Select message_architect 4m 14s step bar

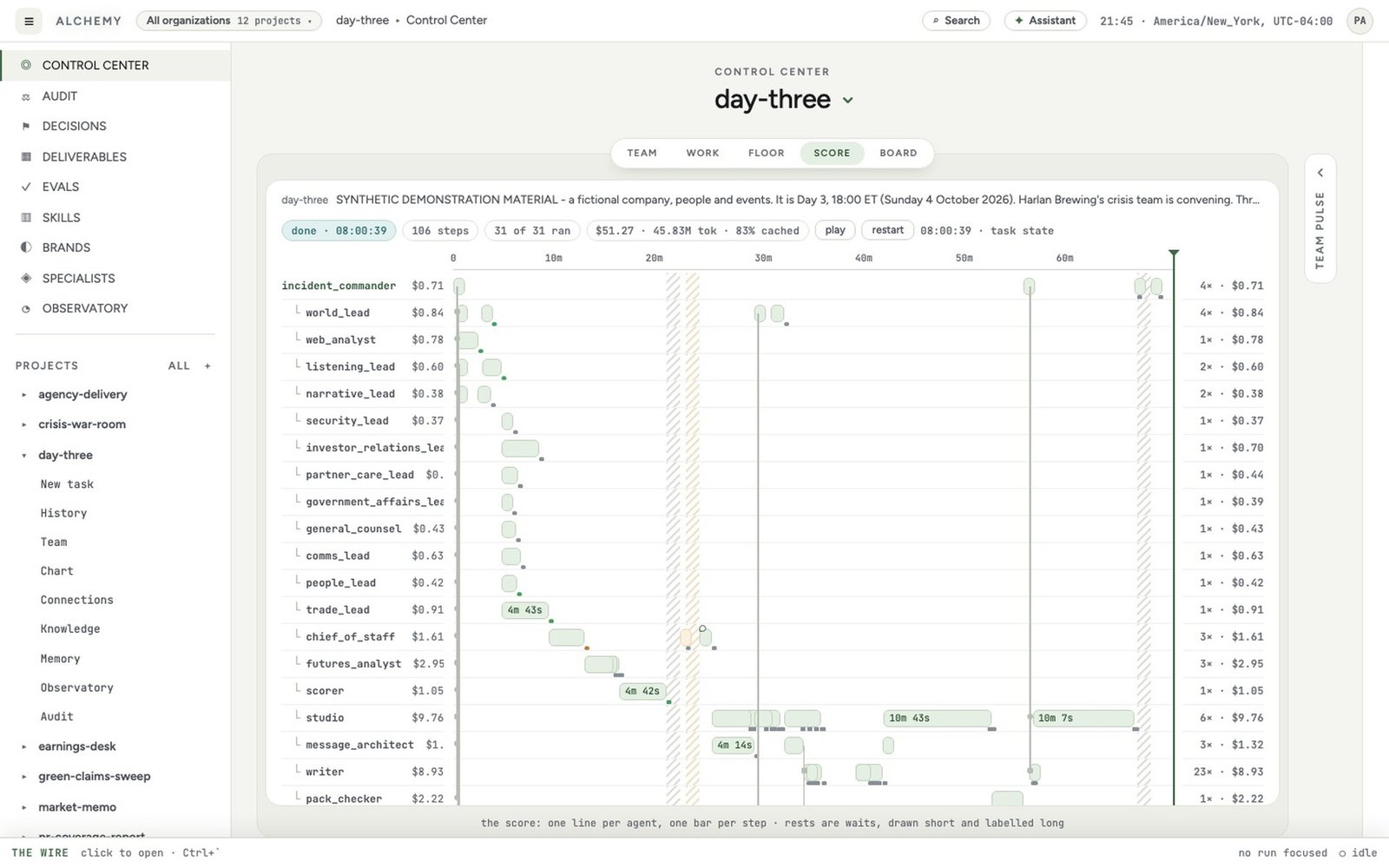(734, 746)
